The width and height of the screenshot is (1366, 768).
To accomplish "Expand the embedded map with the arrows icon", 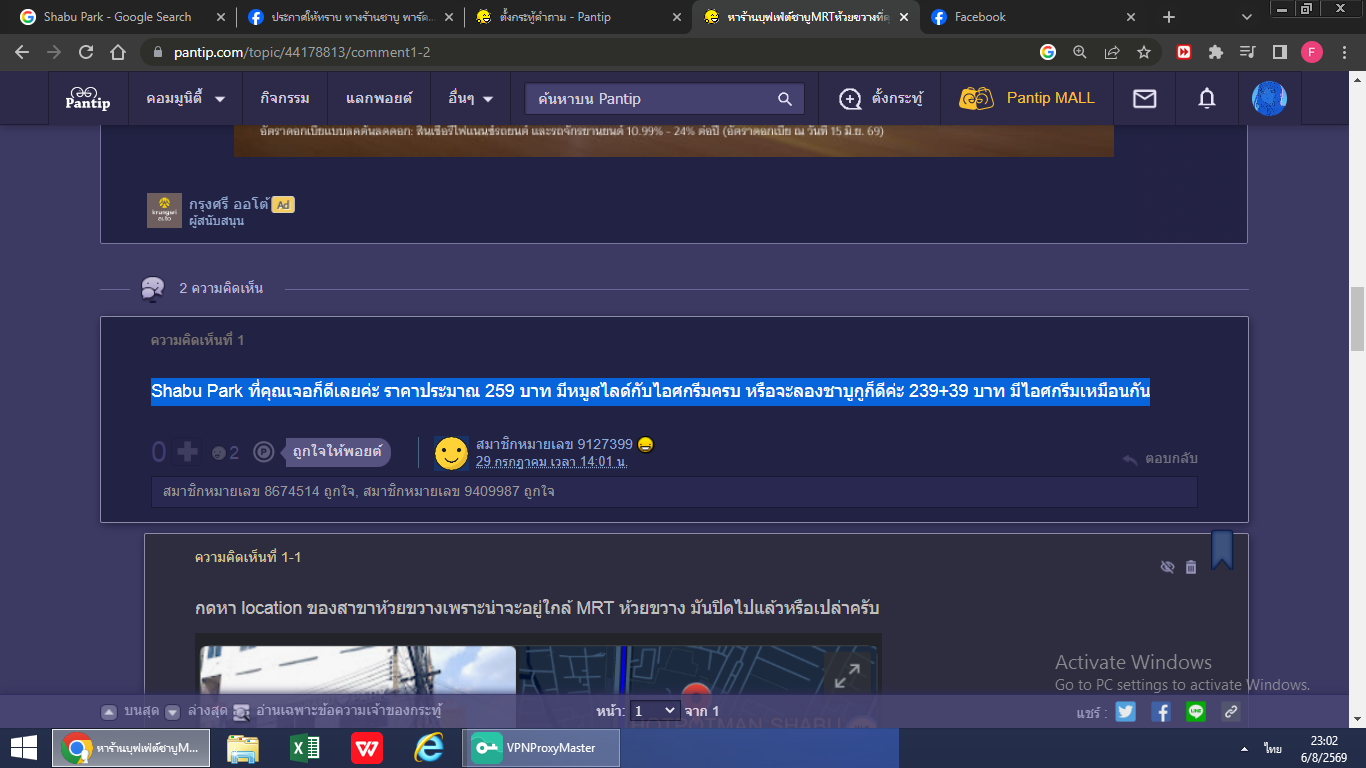I will click(x=847, y=677).
